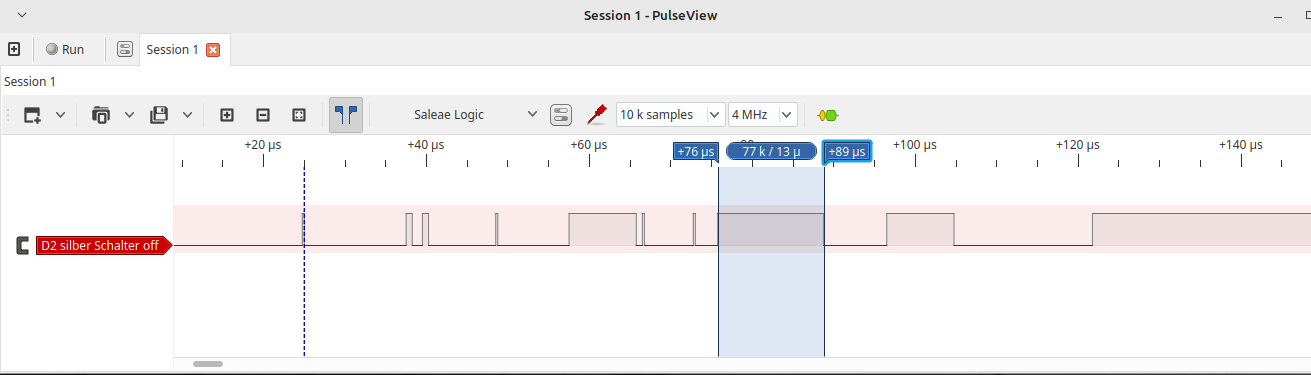Click the Run button
The width and height of the screenshot is (1311, 375).
pos(65,49)
